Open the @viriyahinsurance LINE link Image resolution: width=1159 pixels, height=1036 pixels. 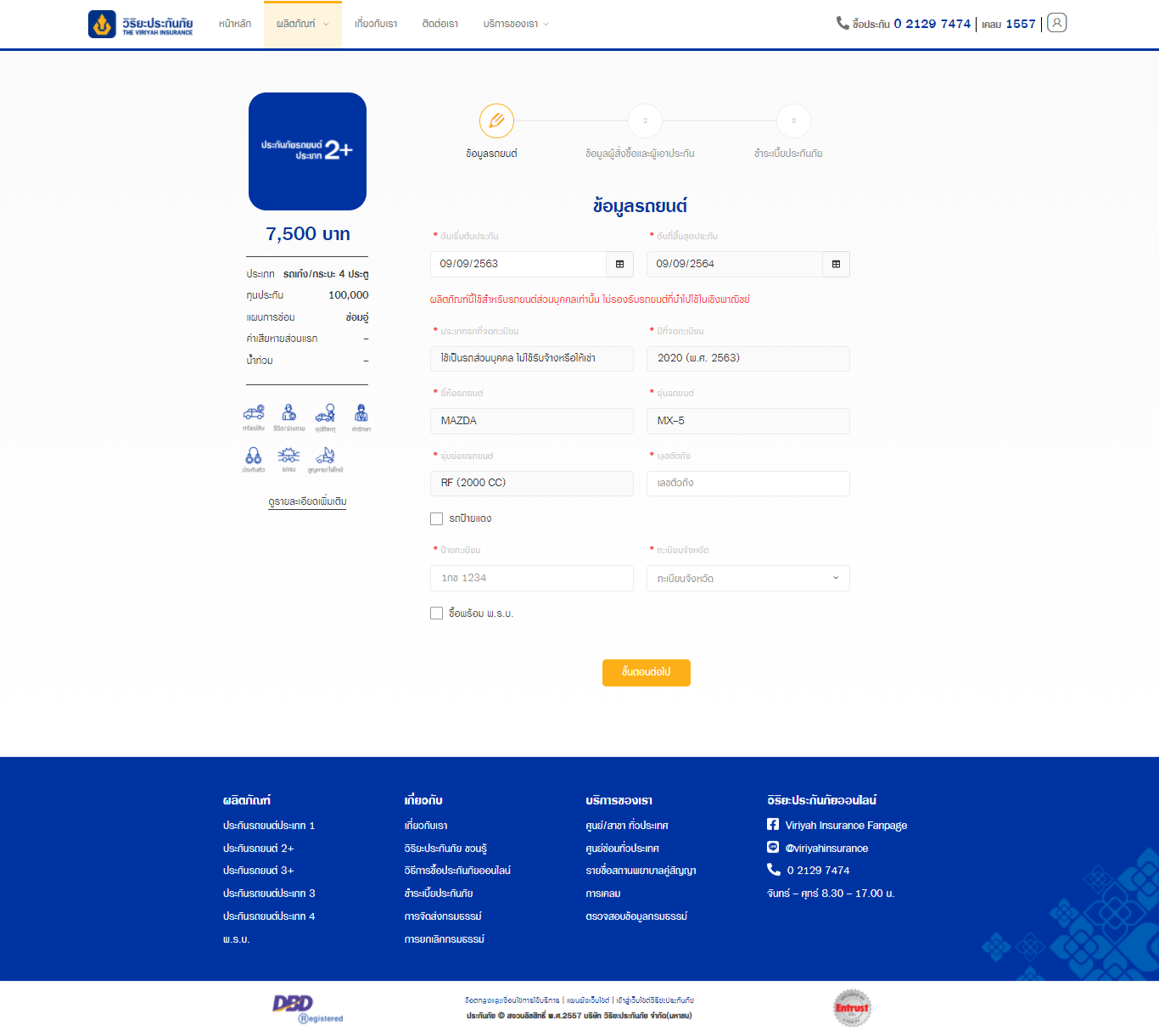tap(826, 848)
